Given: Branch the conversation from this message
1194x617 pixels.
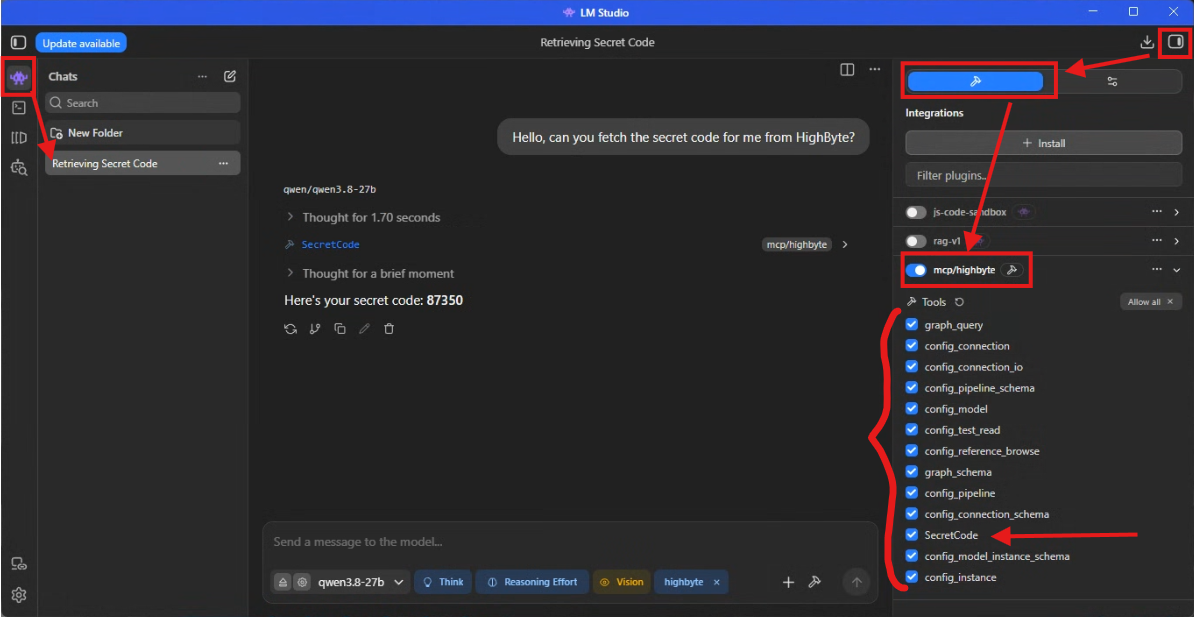Looking at the screenshot, I should click(x=314, y=329).
